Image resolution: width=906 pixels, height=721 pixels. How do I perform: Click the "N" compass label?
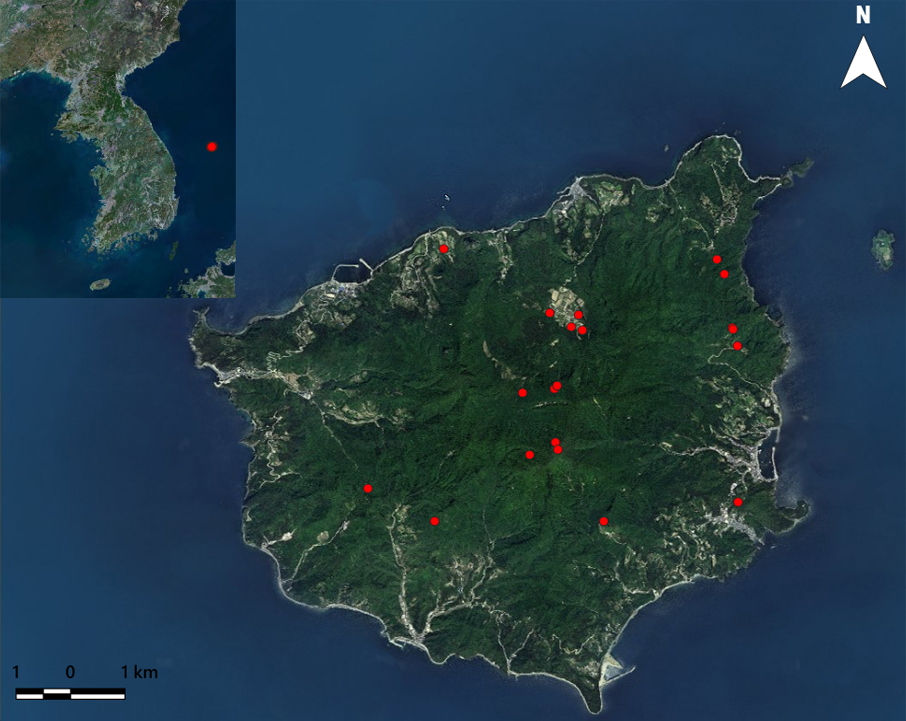[863, 16]
